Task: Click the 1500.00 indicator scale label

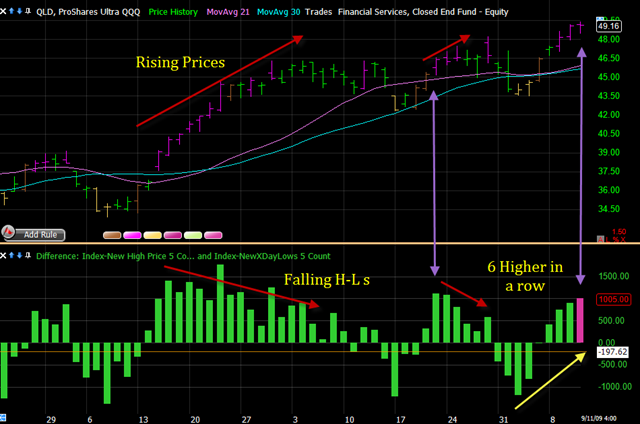Action: 613,276
